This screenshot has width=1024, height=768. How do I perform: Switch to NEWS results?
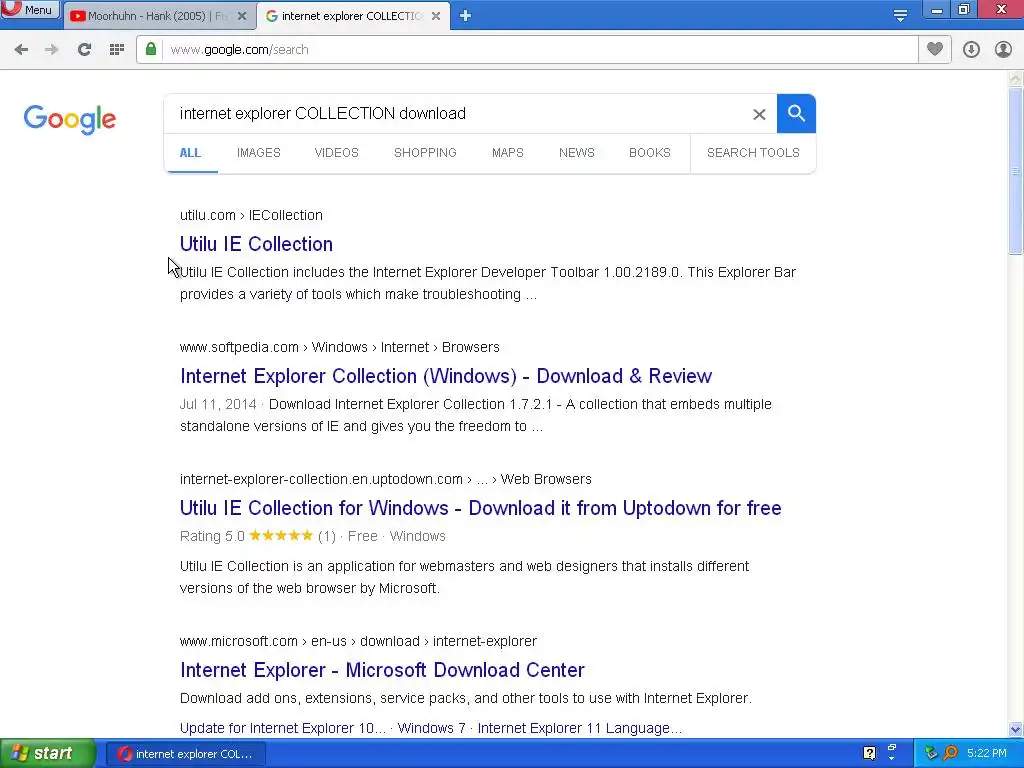(577, 153)
